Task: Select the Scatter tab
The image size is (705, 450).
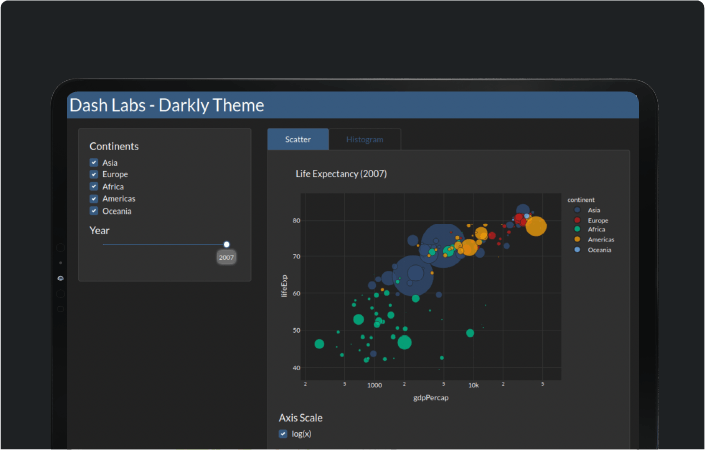Action: pos(298,140)
